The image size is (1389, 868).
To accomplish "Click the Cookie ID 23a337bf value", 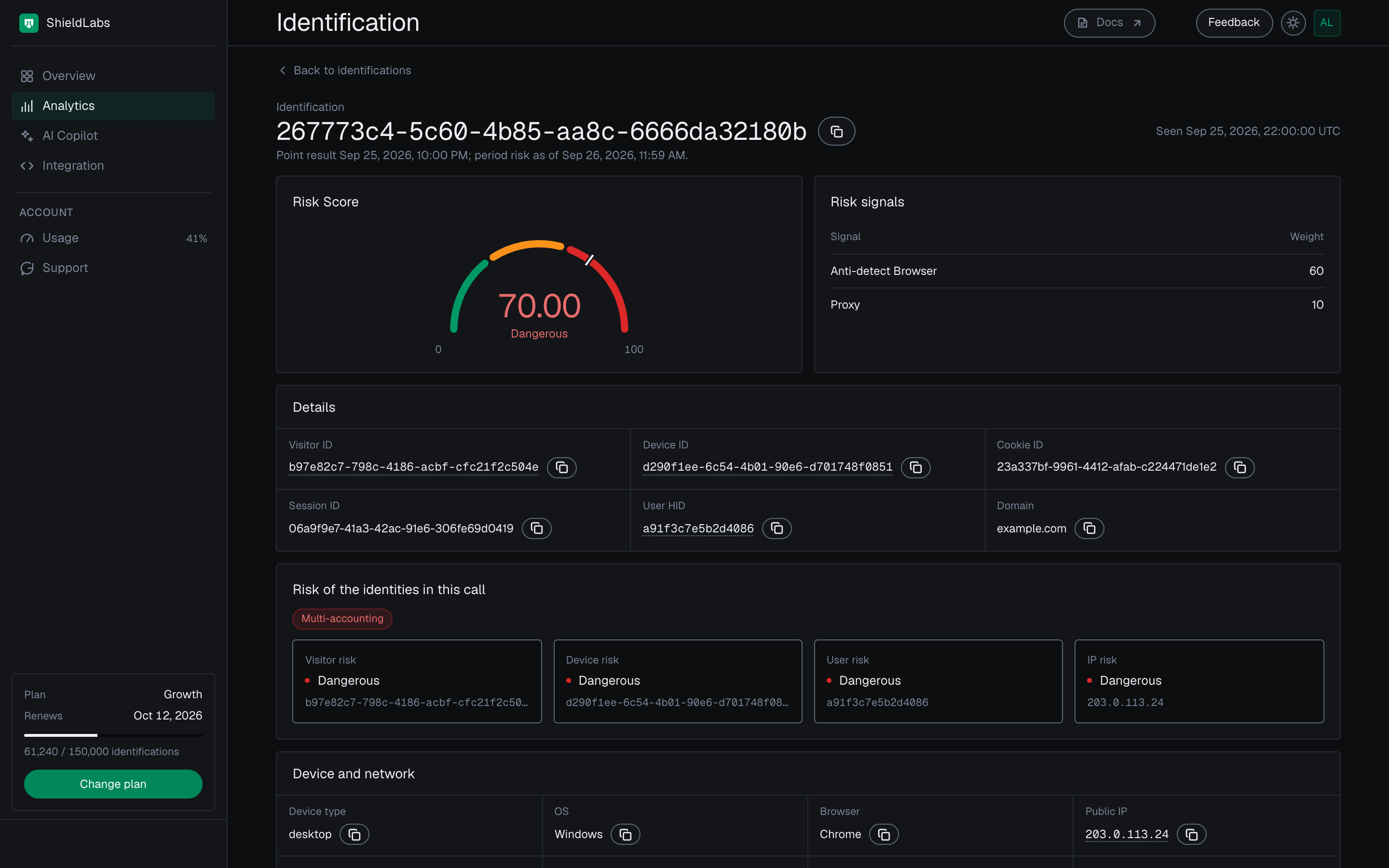I will [x=1106, y=467].
